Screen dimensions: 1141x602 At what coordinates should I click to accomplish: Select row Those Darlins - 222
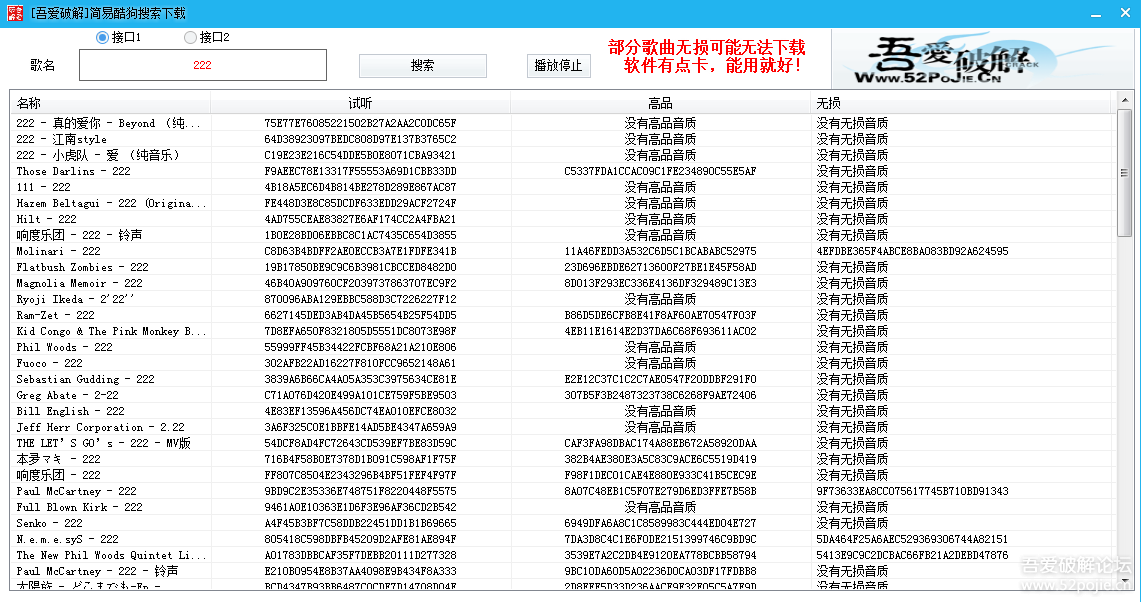pos(560,171)
